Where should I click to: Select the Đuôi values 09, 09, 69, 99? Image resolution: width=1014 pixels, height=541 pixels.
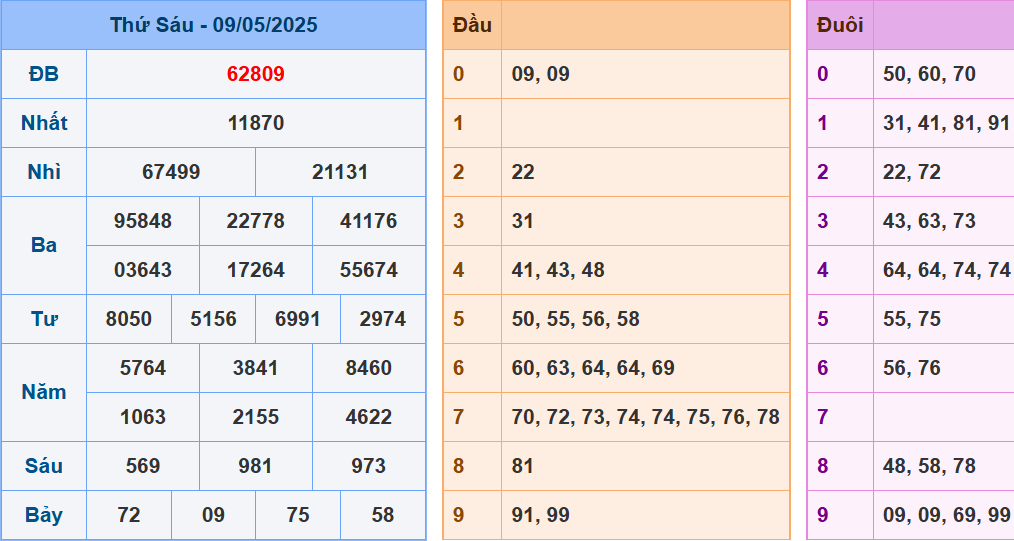pos(947,515)
